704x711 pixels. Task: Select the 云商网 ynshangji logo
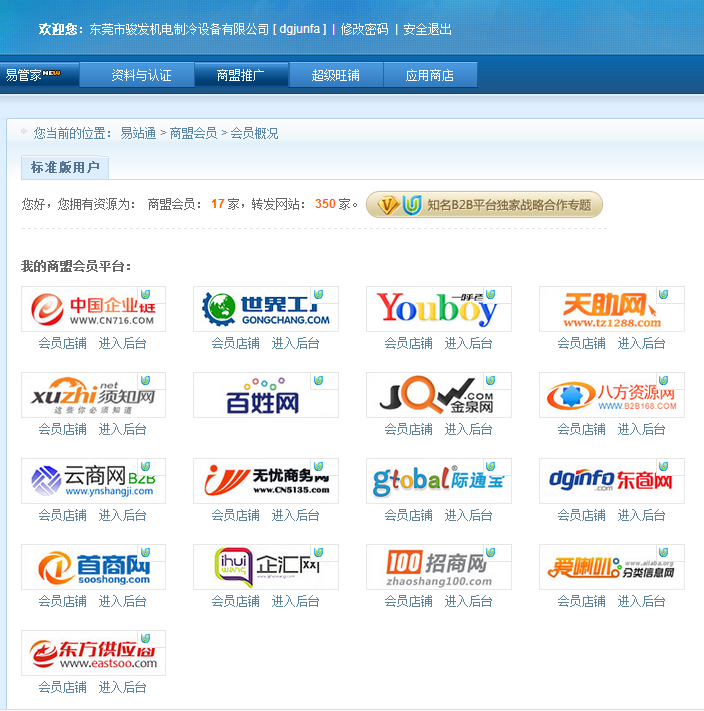point(93,481)
